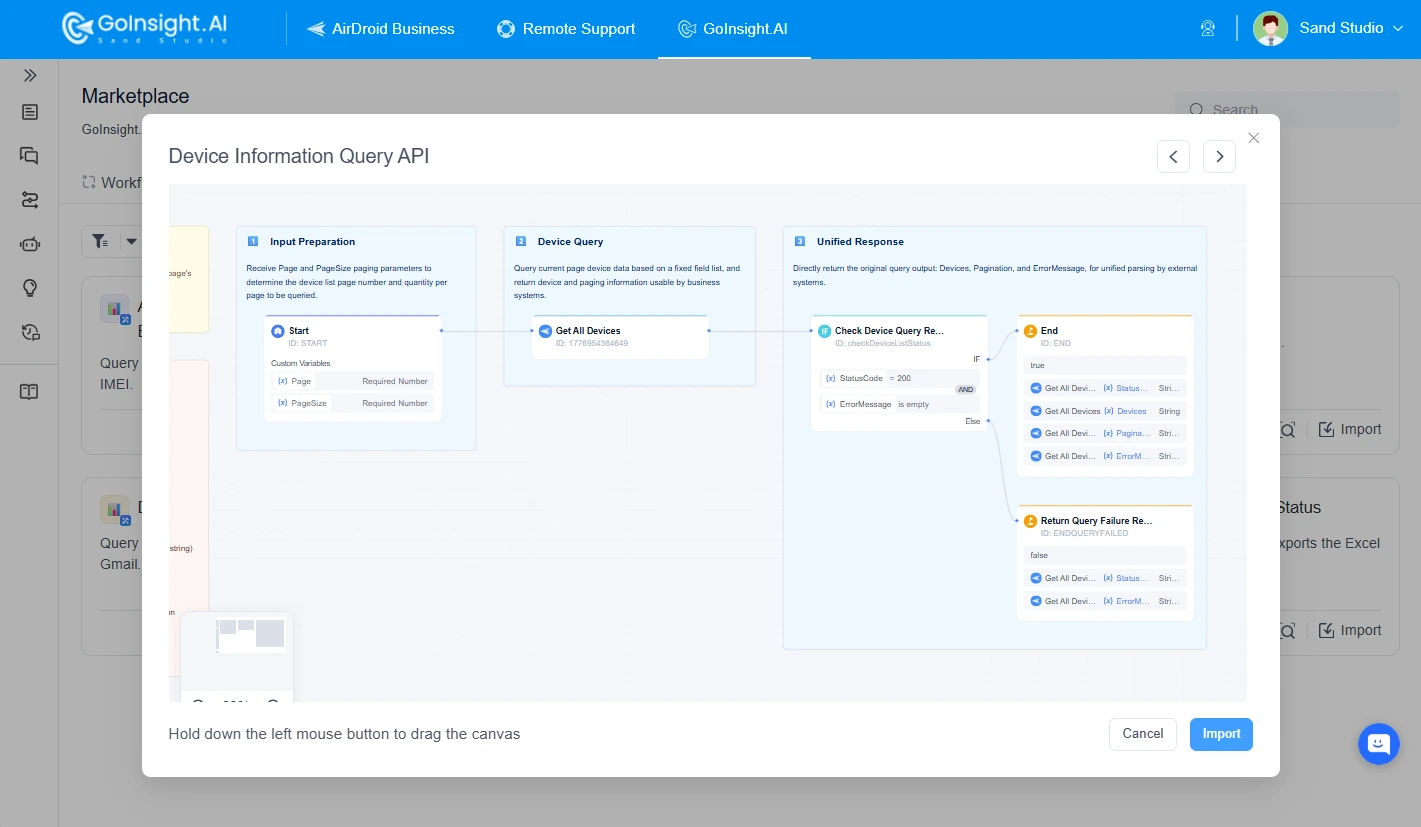
Task: Click the second workflow card's chart icon
Action: pyautogui.click(x=115, y=510)
